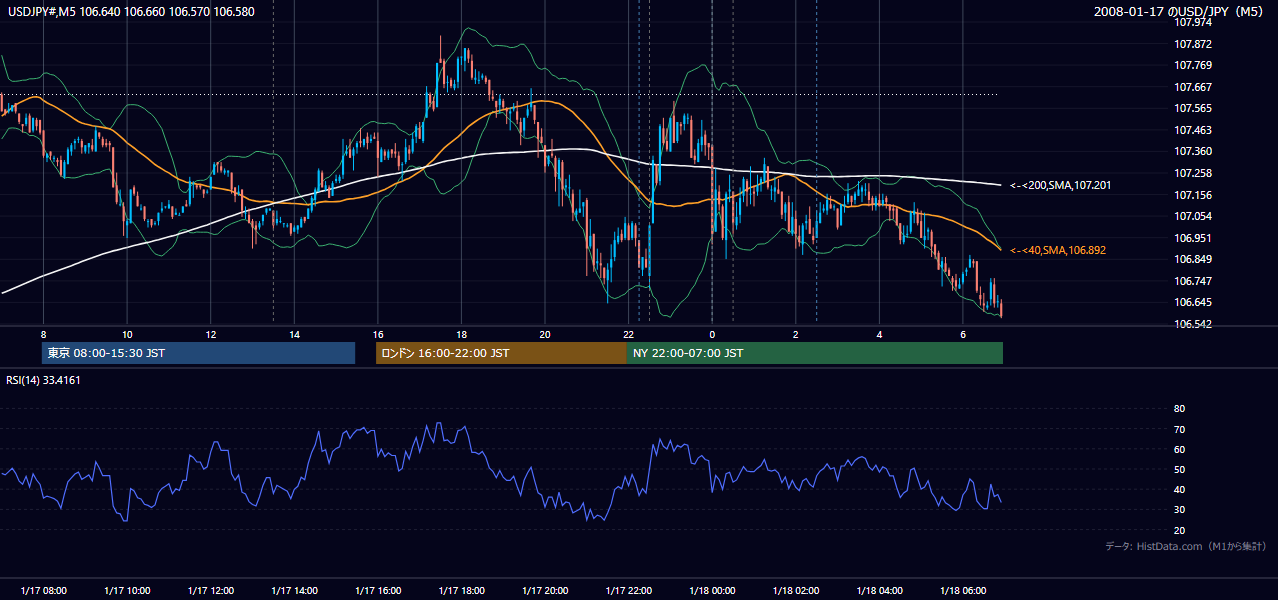The image size is (1278, 600).
Task: Click price axis value 107.360
Action: (x=1194, y=152)
